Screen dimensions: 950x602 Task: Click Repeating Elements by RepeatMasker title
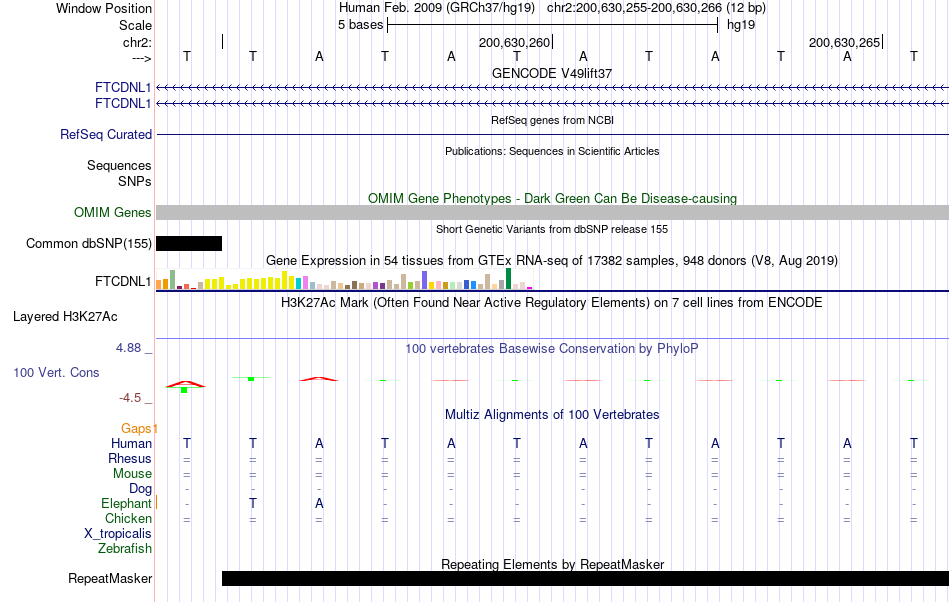(x=552, y=564)
